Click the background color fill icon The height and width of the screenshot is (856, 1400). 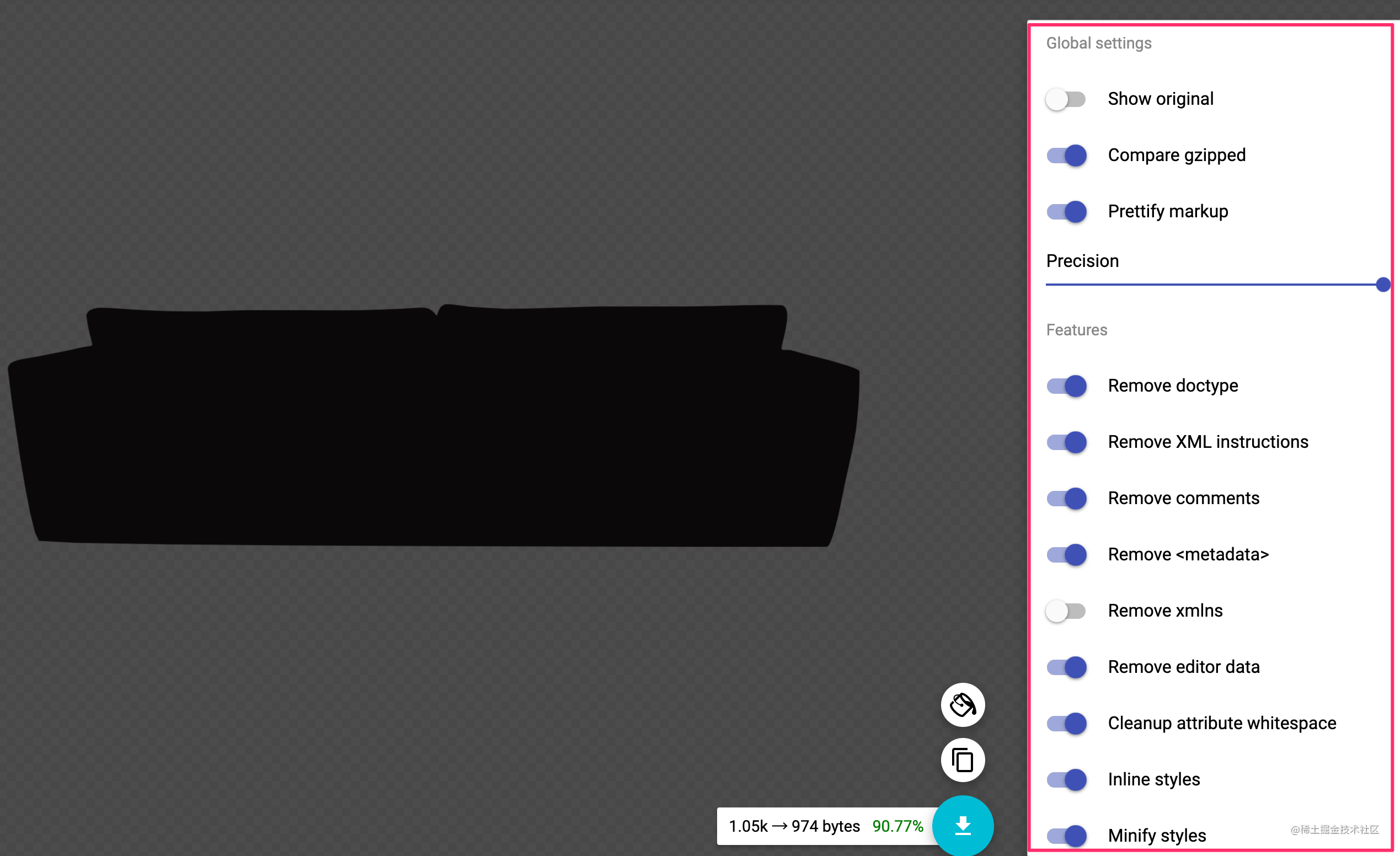click(x=963, y=705)
